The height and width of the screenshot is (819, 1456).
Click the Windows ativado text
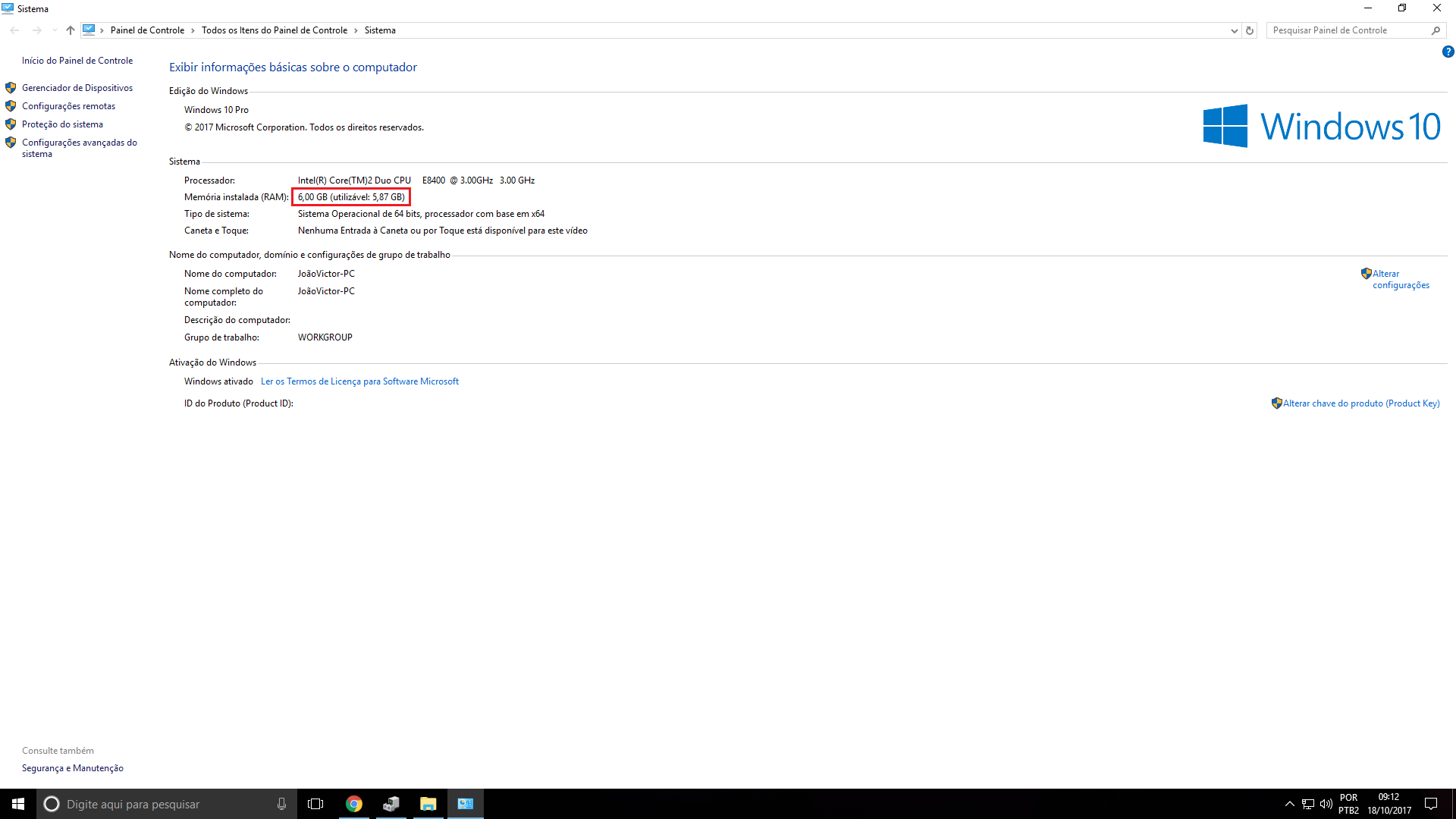click(218, 381)
